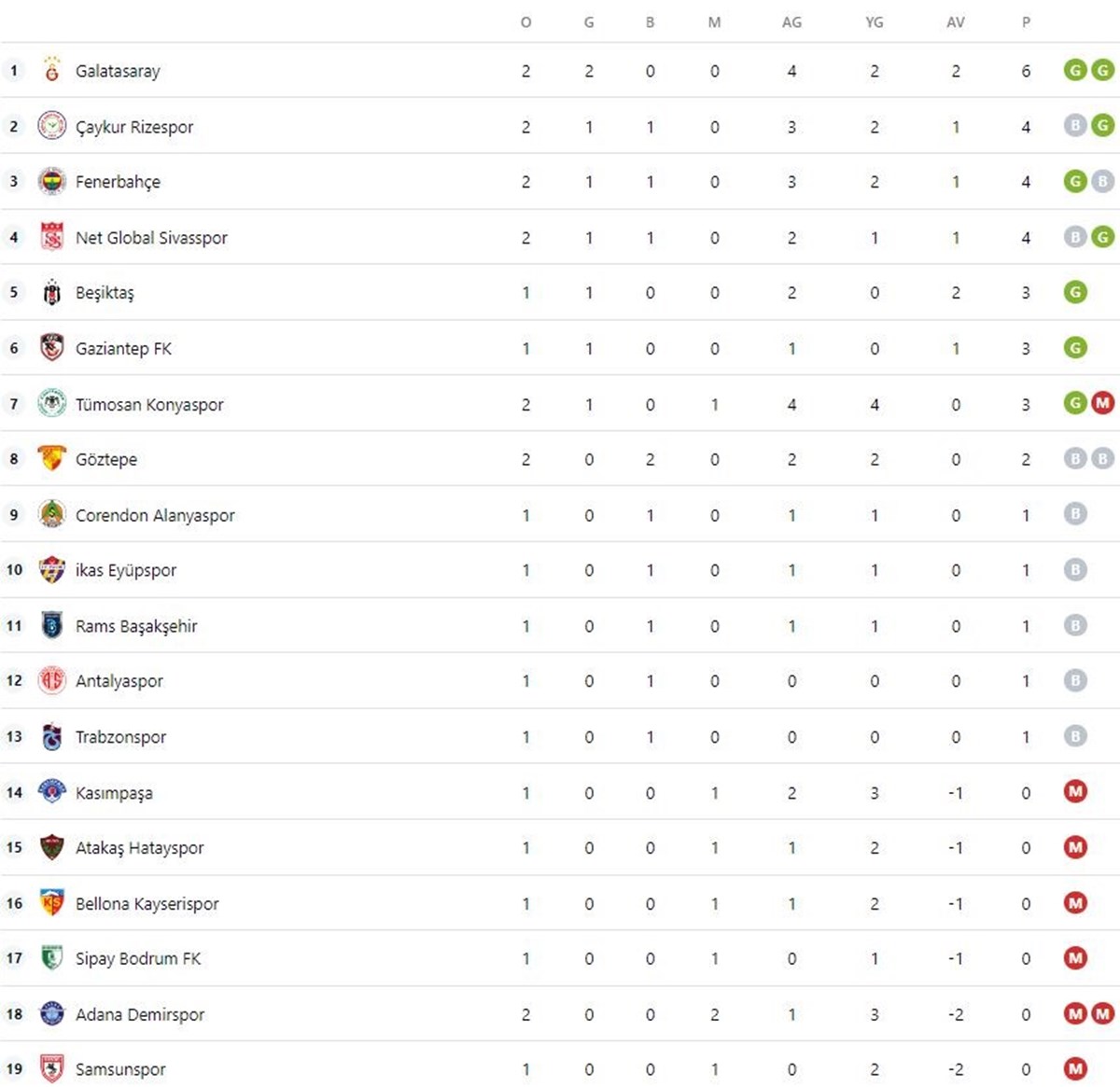The height and width of the screenshot is (1087, 1120).
Task: Click the Galatasaray club logo
Action: coord(52,70)
